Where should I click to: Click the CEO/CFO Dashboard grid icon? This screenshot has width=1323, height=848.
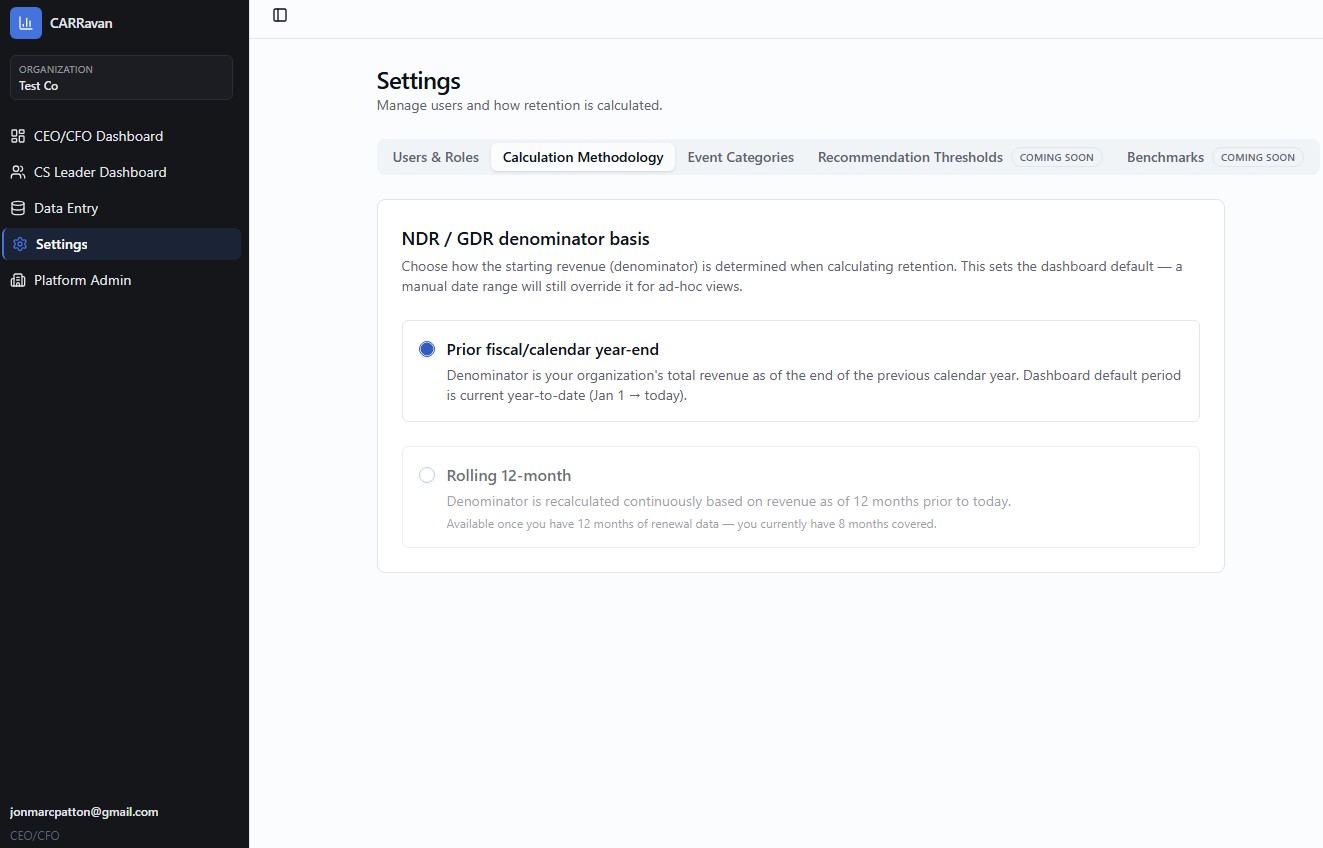click(x=18, y=136)
